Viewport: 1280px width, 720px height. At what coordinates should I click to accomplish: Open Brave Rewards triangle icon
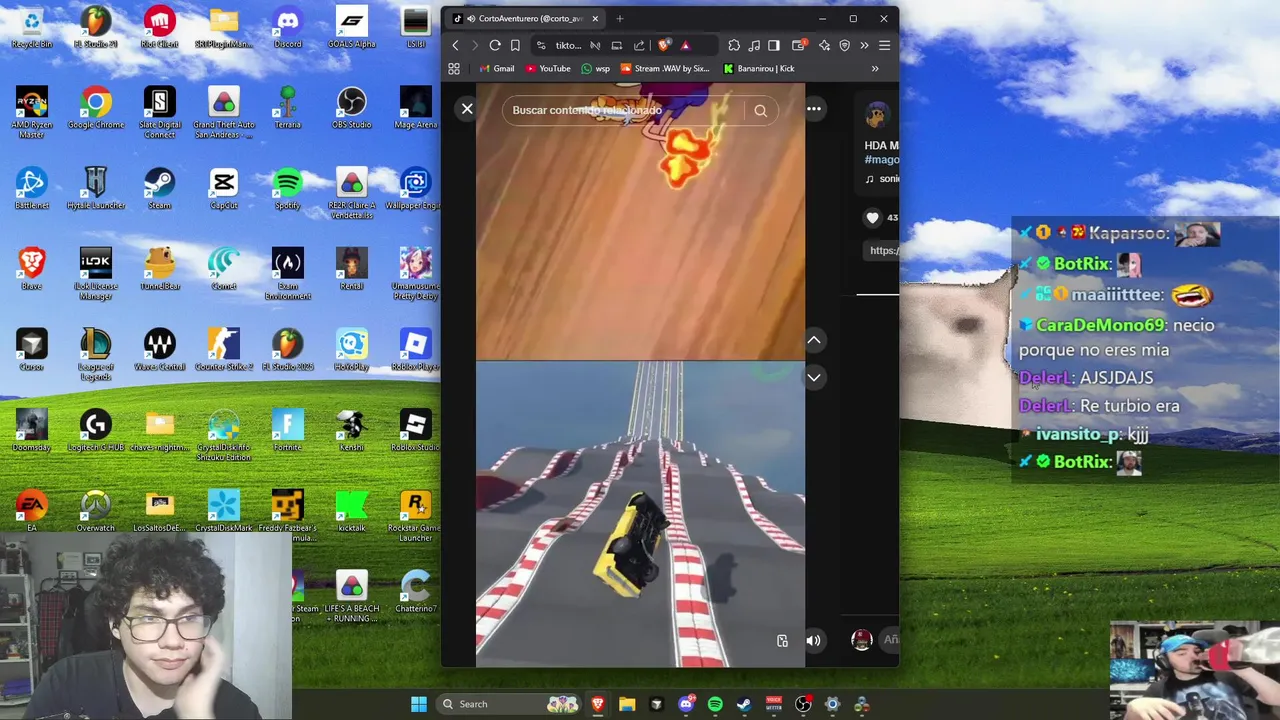coord(685,45)
